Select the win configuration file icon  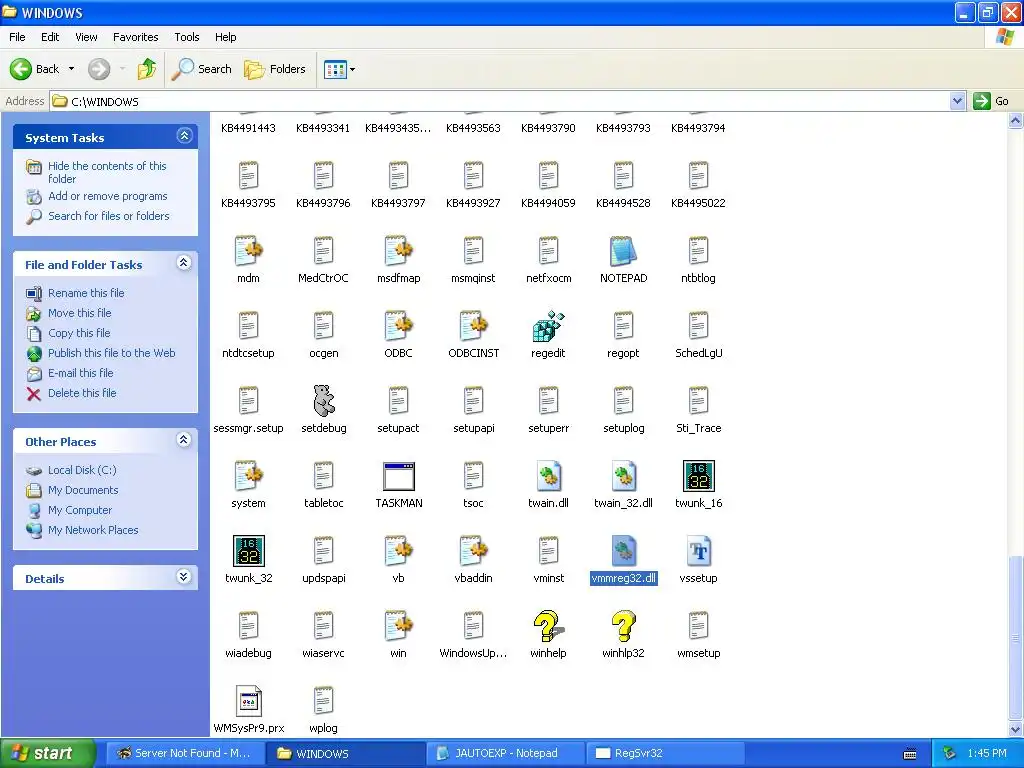pos(398,626)
